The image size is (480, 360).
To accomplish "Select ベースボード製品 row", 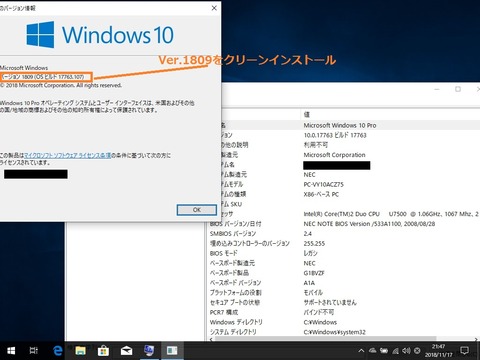I will pos(229,273).
